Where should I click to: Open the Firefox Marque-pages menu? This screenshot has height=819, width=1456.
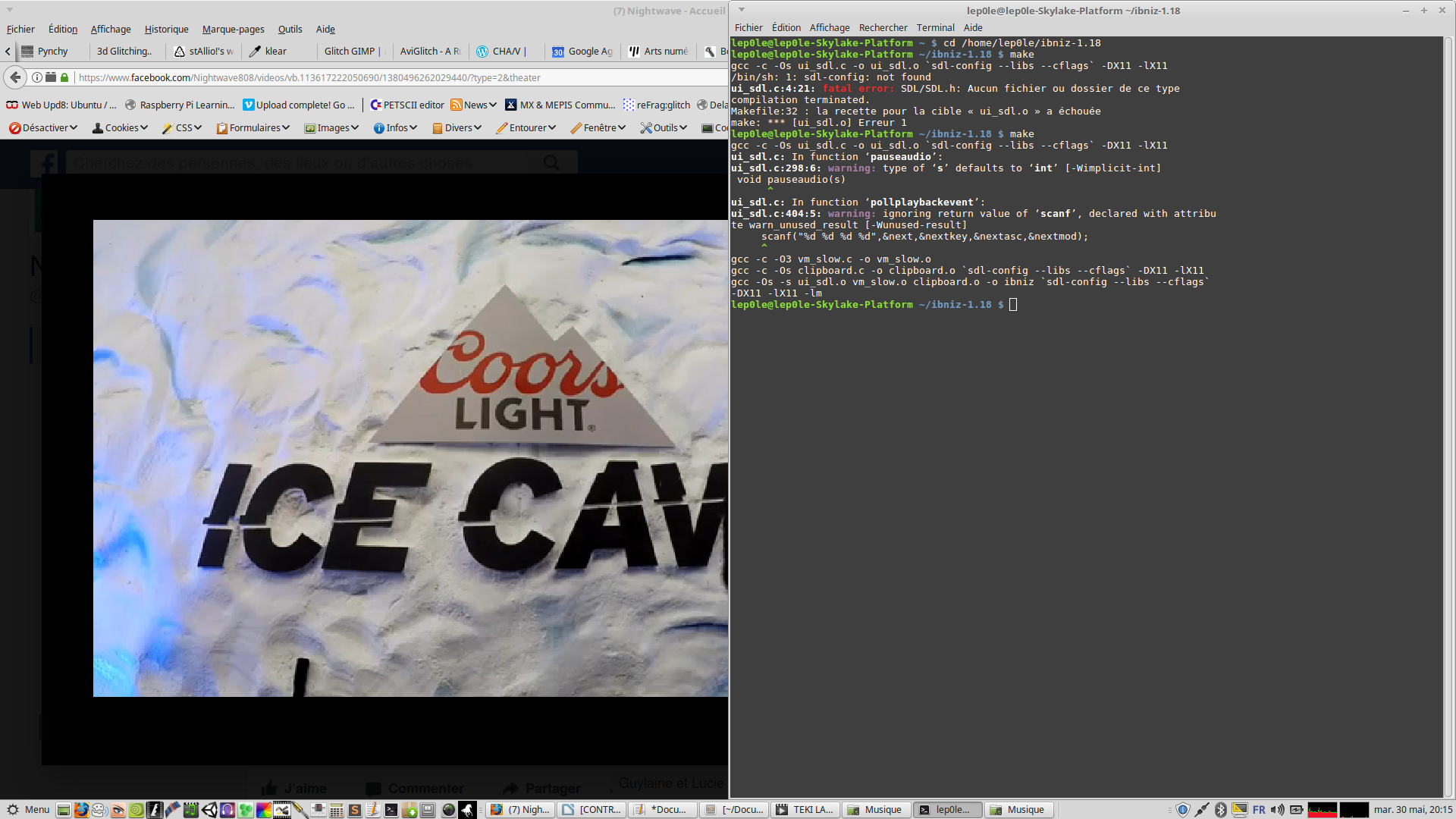click(x=233, y=30)
